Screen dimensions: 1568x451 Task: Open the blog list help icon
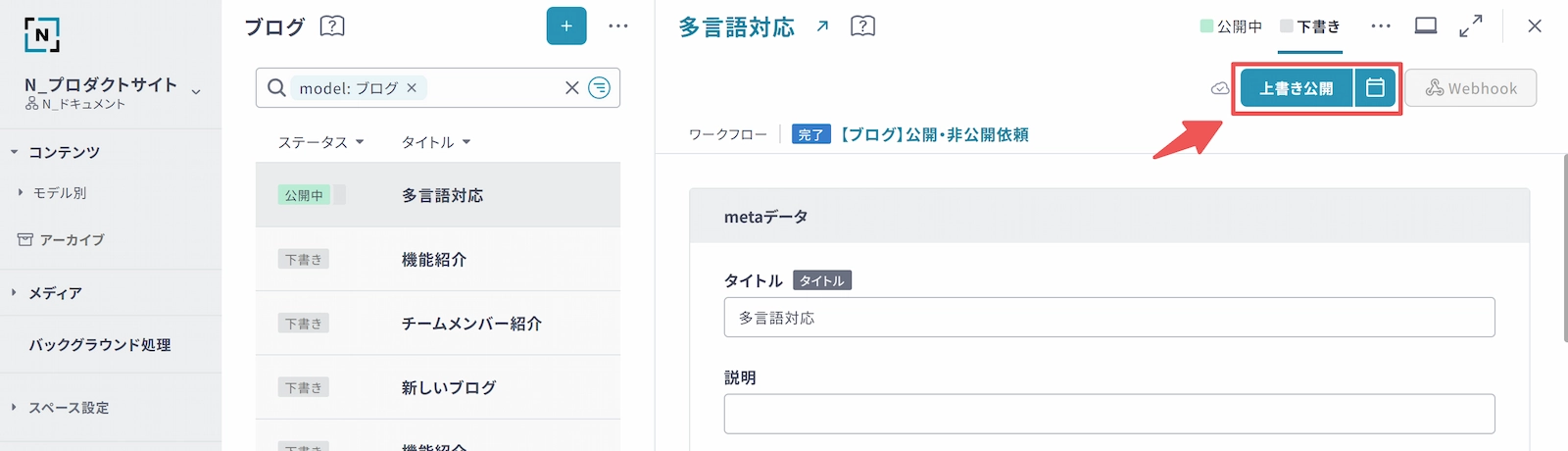tap(332, 26)
